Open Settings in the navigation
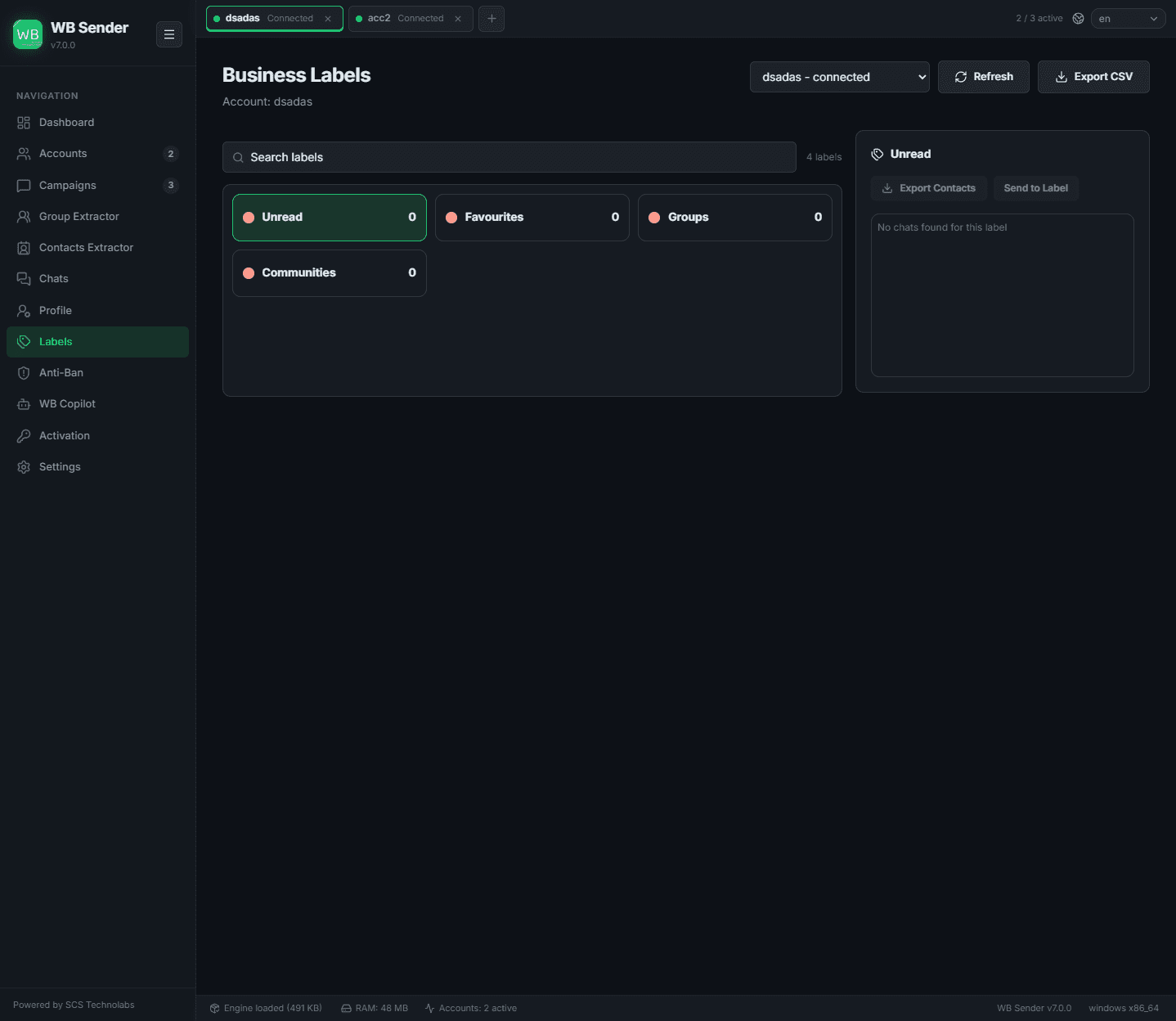 pos(97,467)
